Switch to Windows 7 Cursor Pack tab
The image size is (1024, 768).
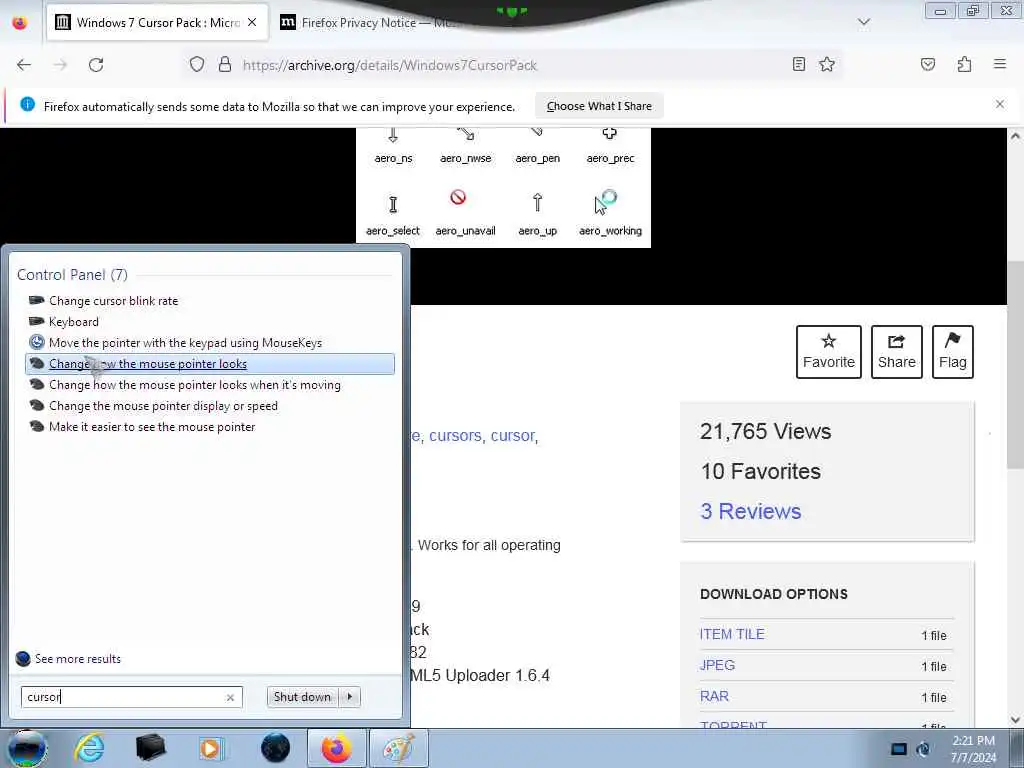(157, 23)
